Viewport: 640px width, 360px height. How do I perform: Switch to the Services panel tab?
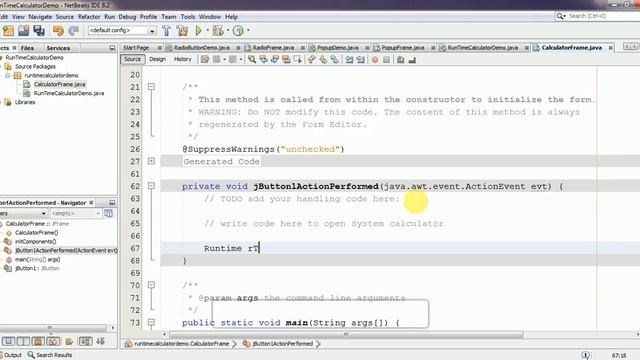click(58, 48)
